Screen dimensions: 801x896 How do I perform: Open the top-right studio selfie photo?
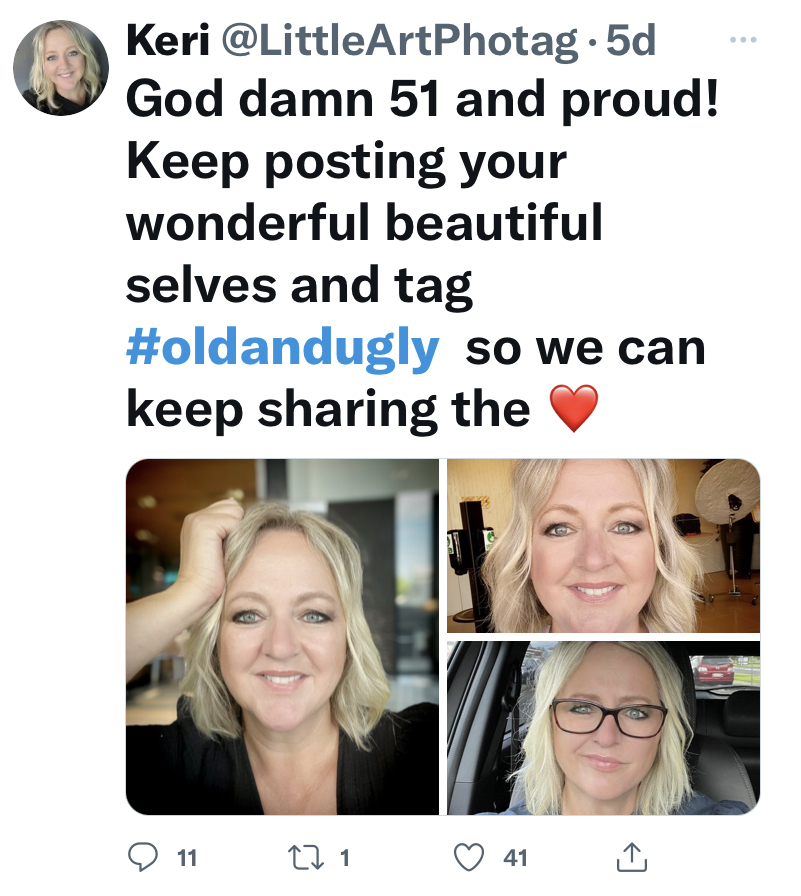603,546
